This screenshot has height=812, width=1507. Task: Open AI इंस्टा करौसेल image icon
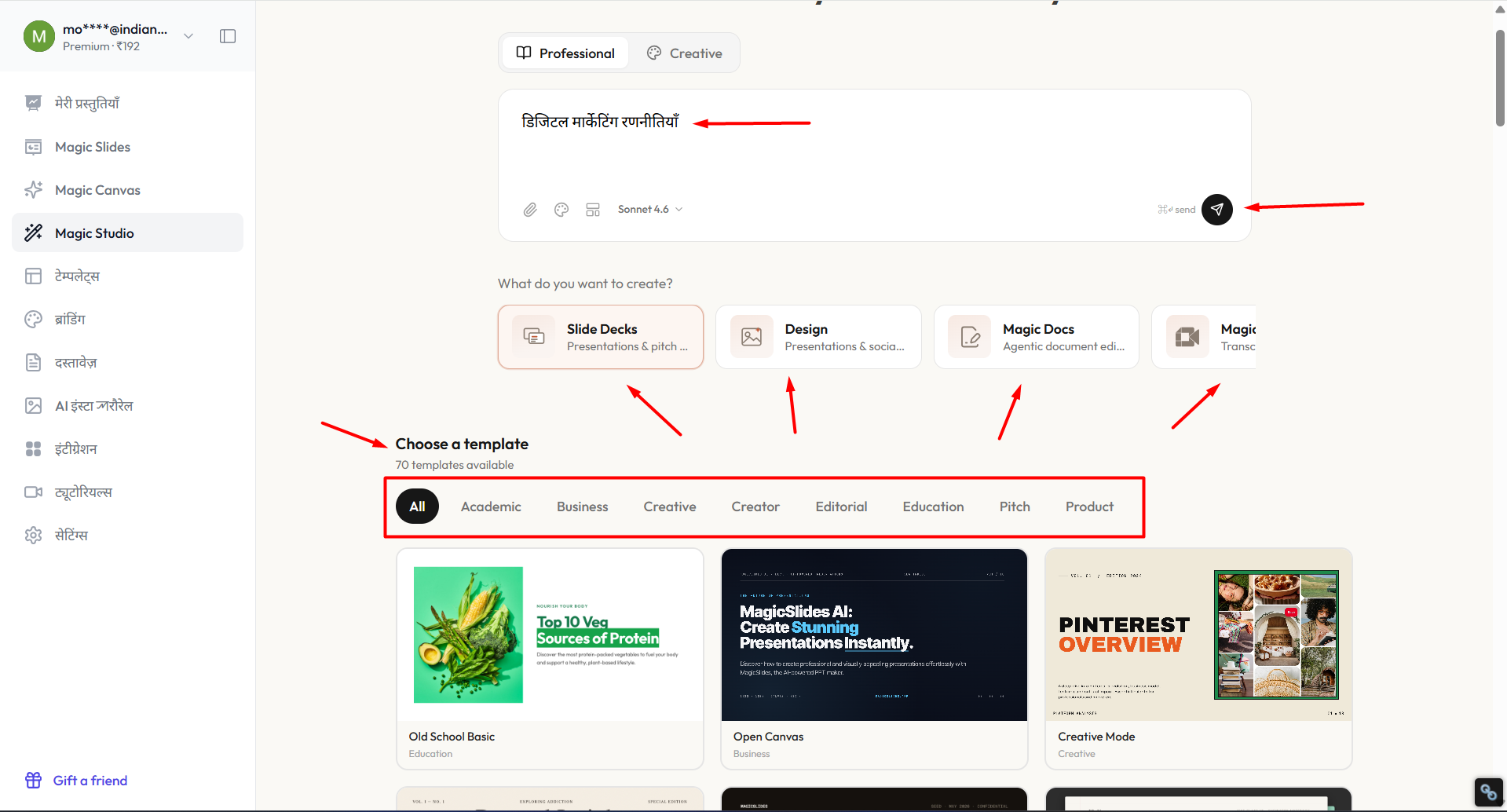click(x=33, y=405)
